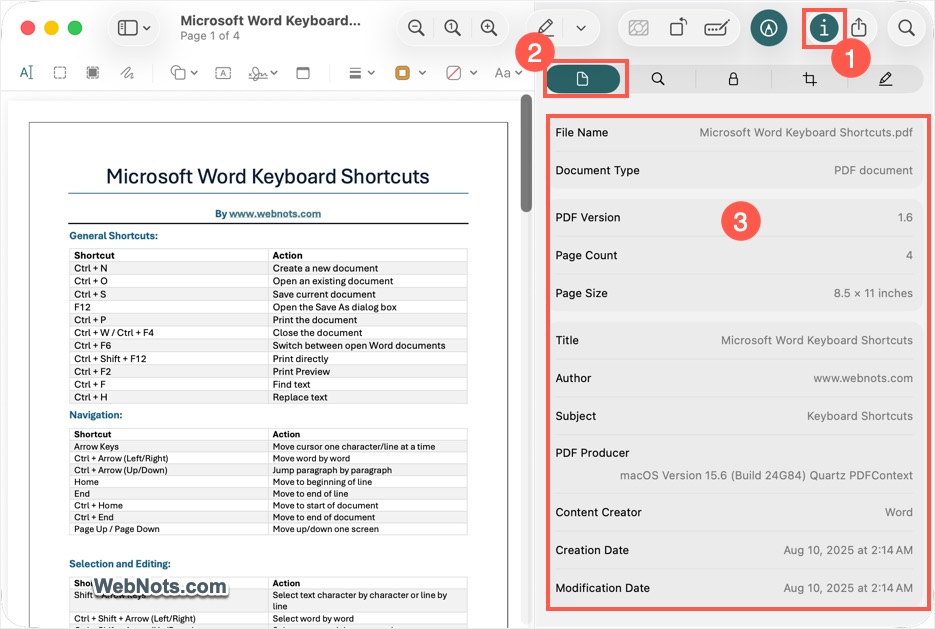Viewport: 935px width, 629px height.
Task: Click the Modification Date value
Action: point(848,588)
